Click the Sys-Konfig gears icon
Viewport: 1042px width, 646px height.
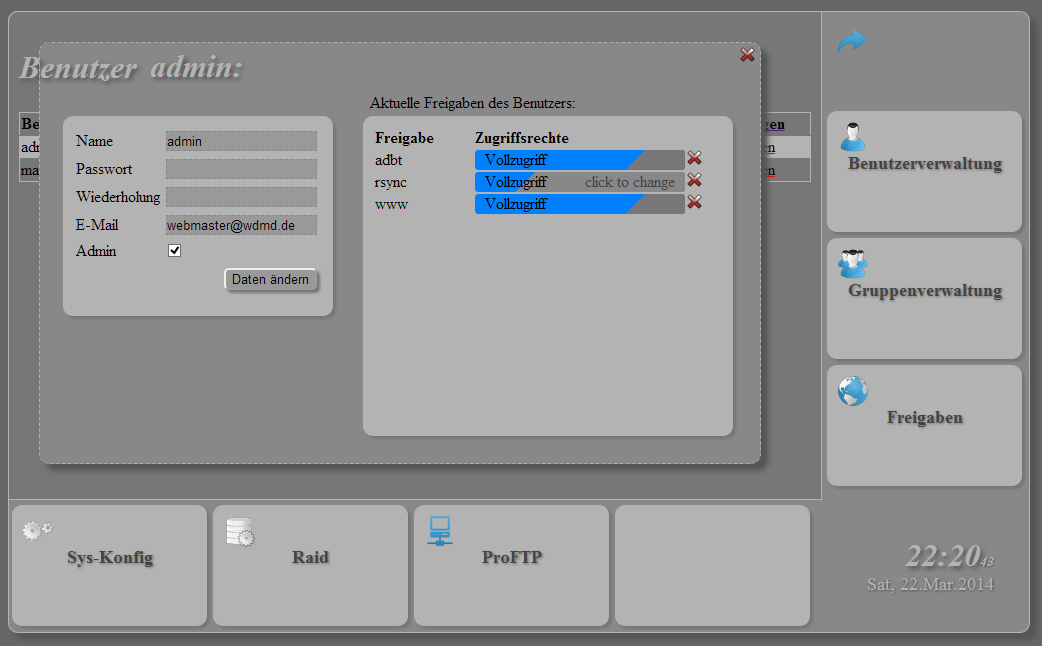[x=37, y=530]
